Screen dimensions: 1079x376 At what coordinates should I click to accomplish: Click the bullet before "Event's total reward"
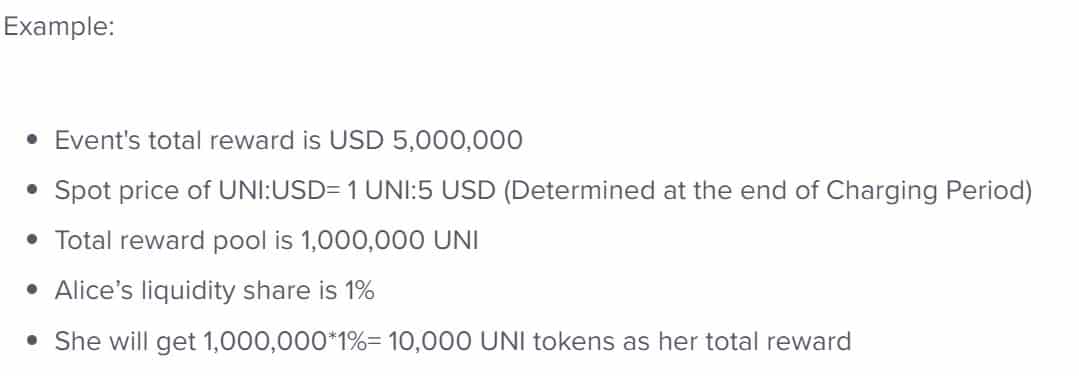(x=32, y=140)
